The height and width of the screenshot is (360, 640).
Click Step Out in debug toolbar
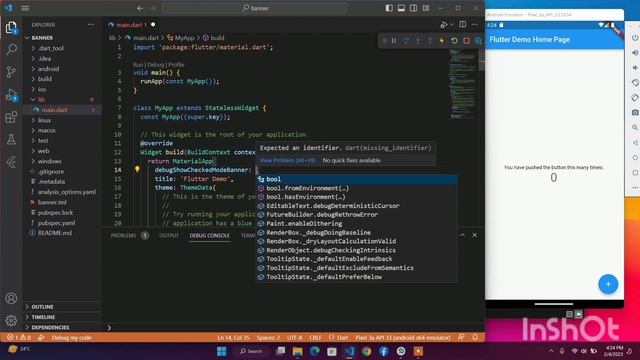(x=430, y=40)
